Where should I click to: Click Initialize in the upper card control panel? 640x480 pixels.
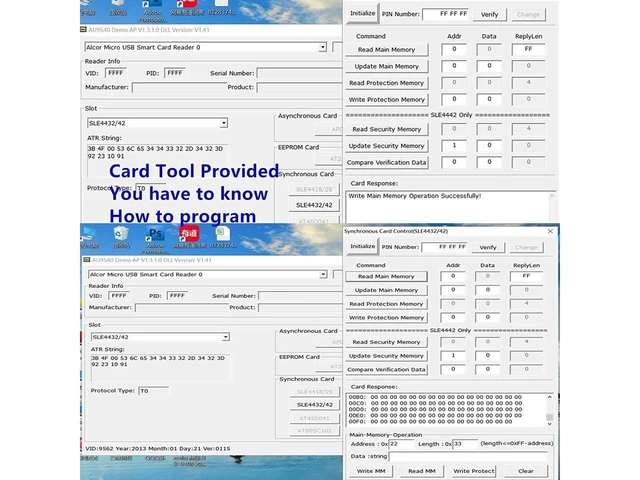tap(362, 13)
